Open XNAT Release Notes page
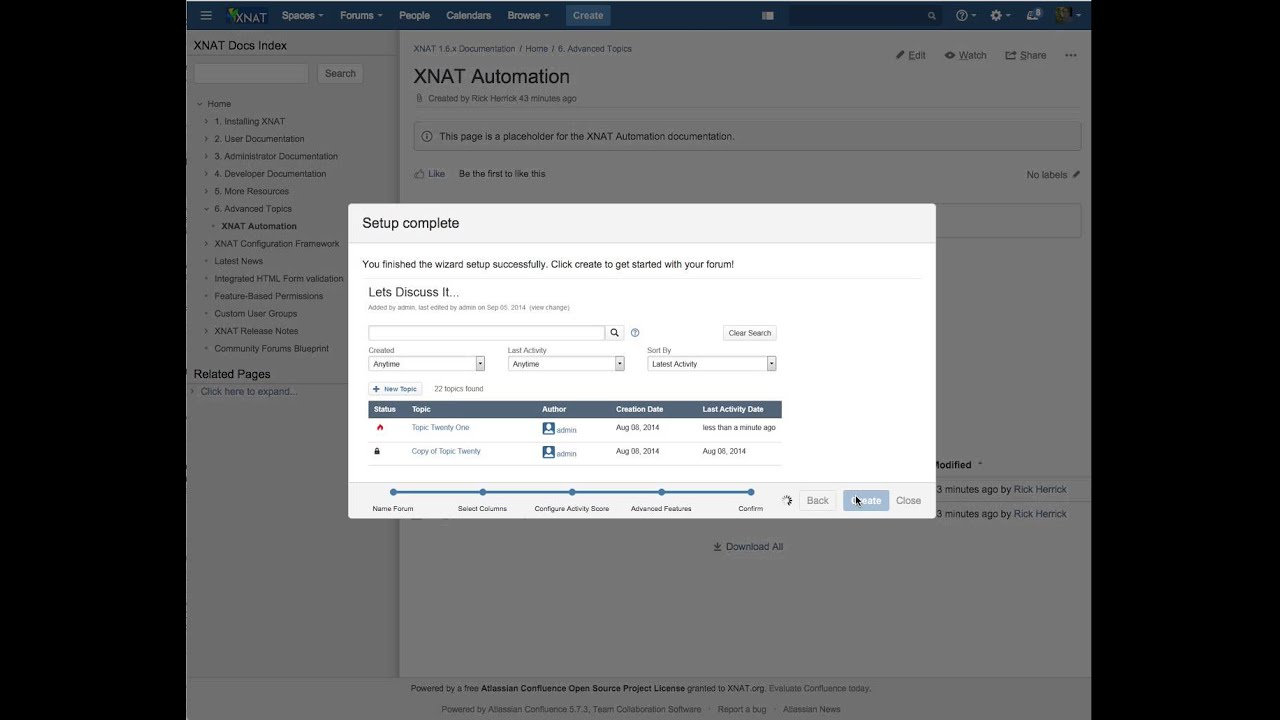The height and width of the screenshot is (720, 1280). click(x=256, y=331)
